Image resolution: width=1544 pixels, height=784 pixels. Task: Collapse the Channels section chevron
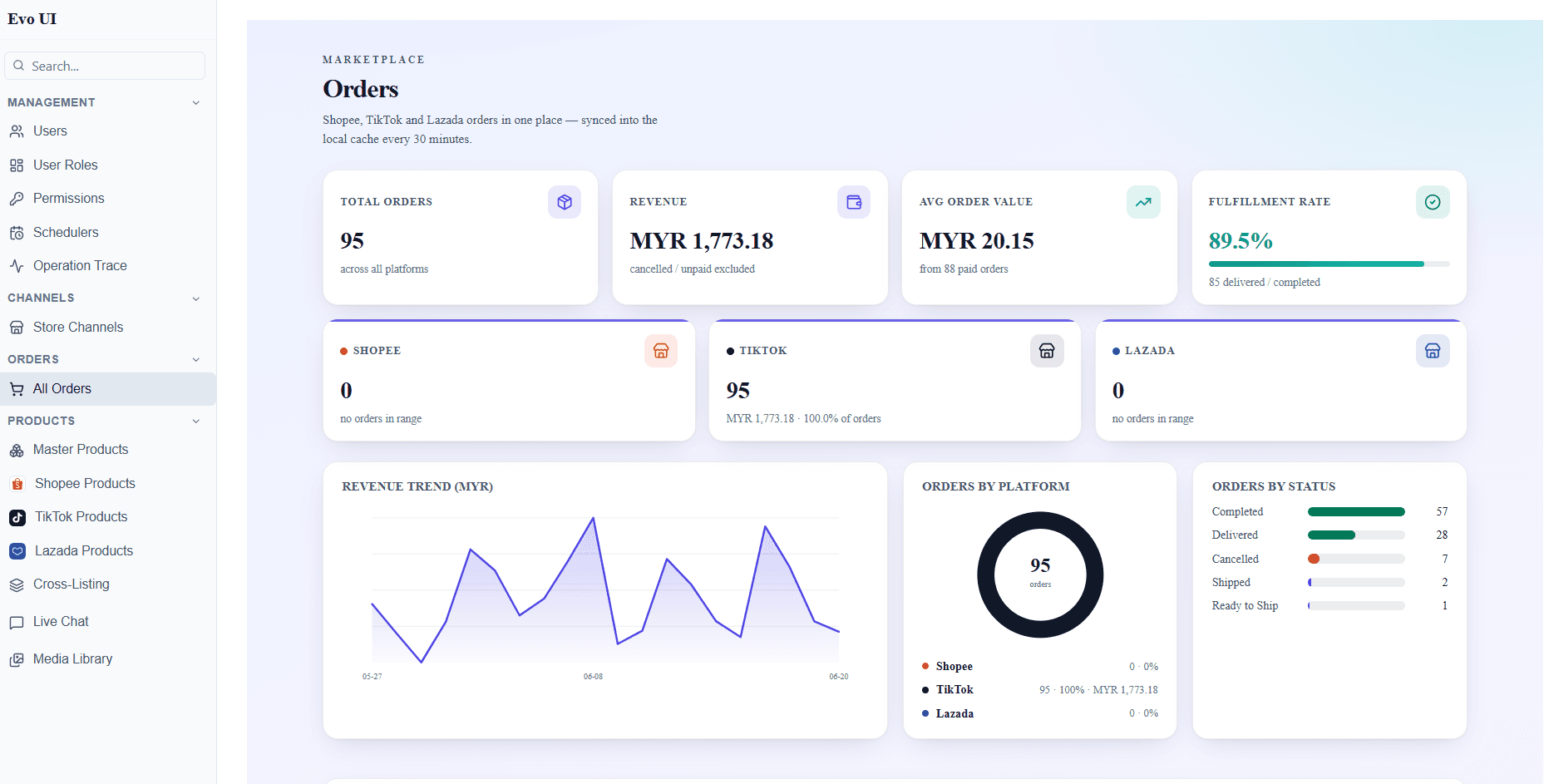196,298
